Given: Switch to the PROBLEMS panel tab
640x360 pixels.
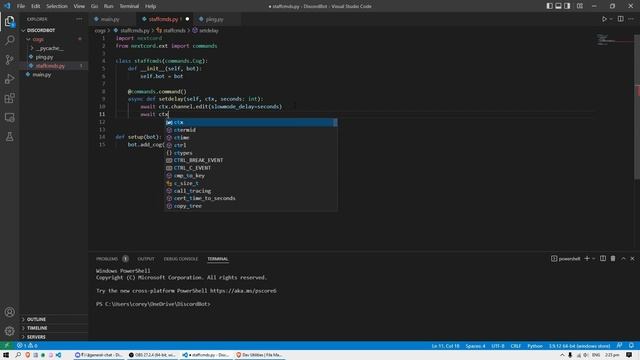Looking at the screenshot, I should (x=107, y=259).
